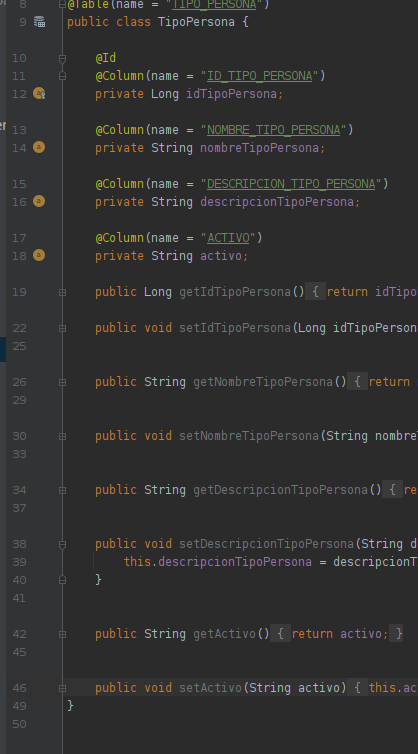Click the activo field name on line 18

point(221,255)
